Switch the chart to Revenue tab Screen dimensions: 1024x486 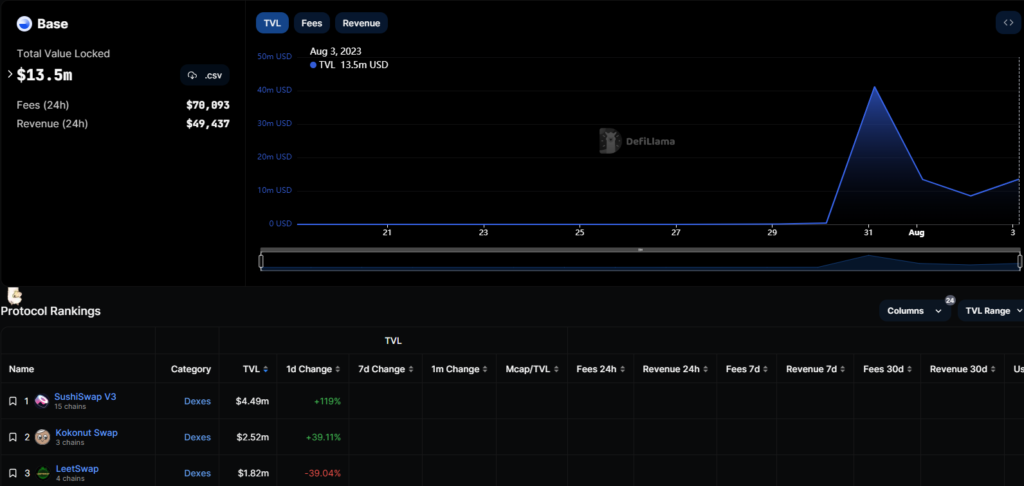coord(361,22)
